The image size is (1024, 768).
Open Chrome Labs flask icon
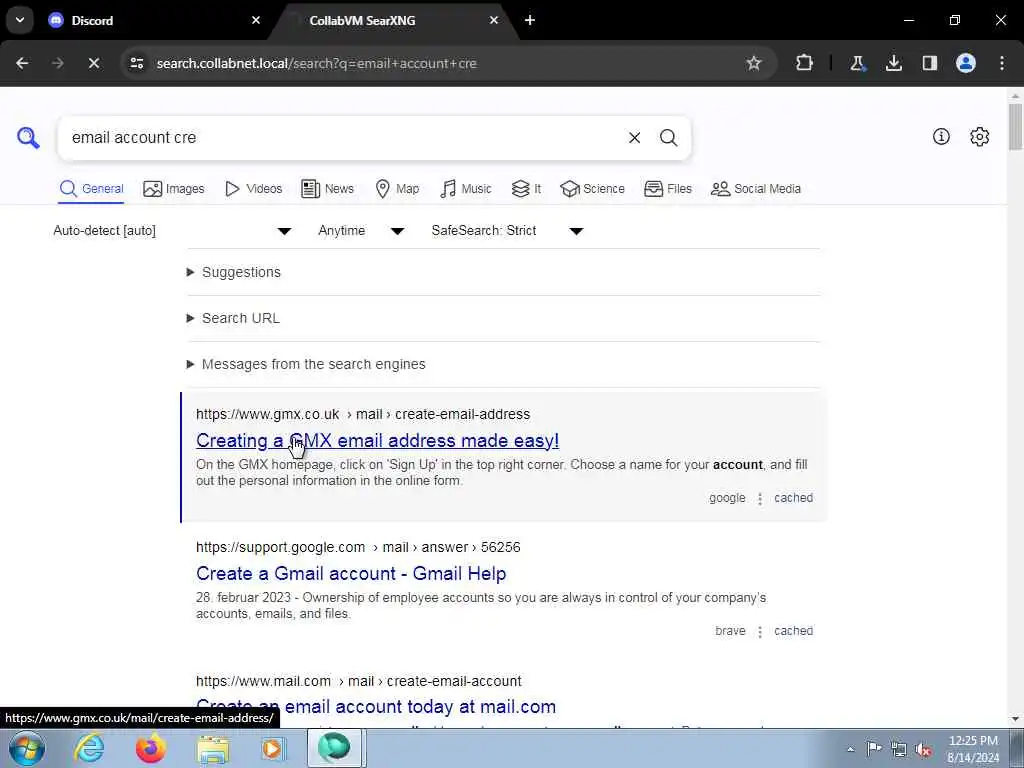pos(857,63)
